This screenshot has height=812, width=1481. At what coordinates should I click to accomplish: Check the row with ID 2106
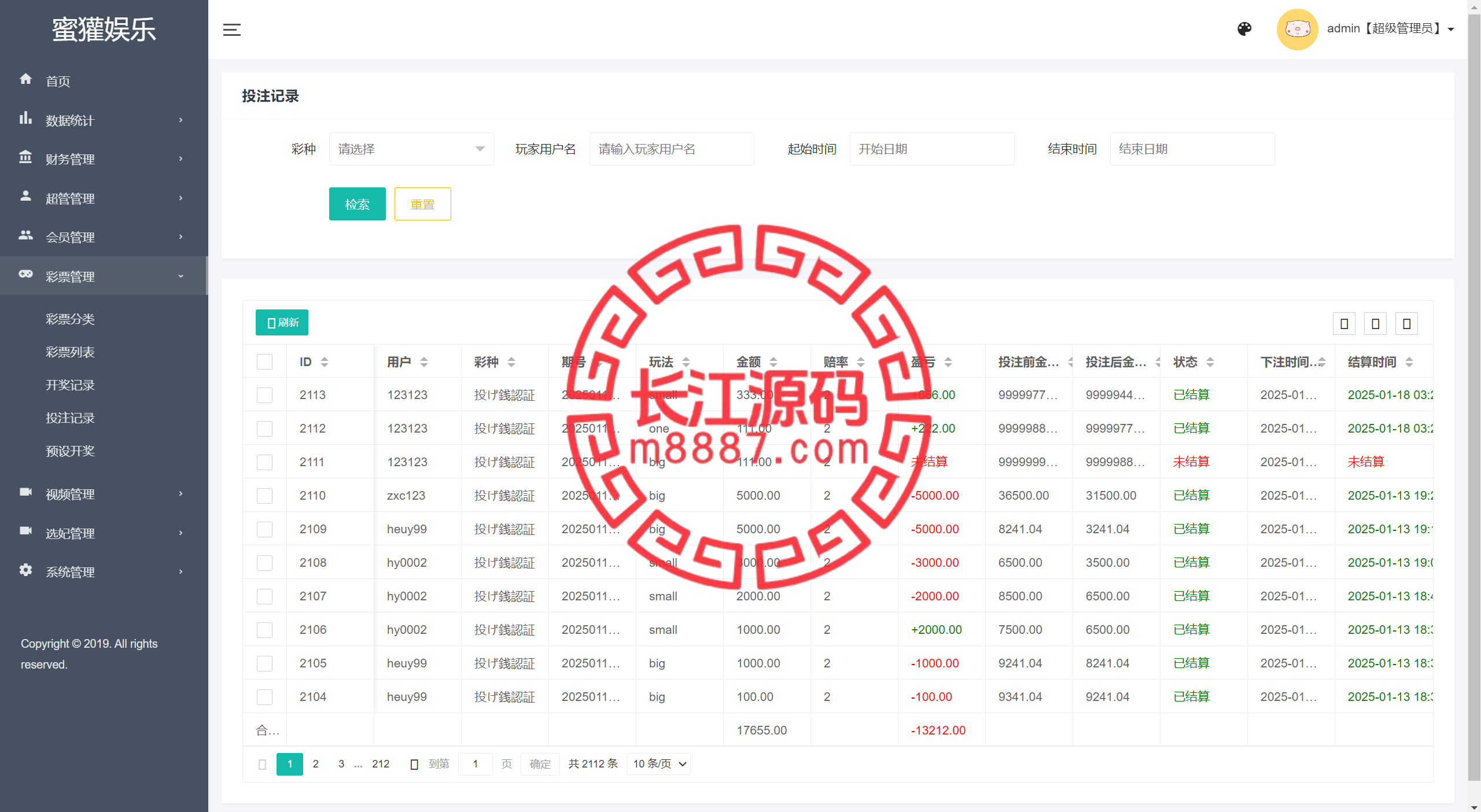click(x=264, y=630)
